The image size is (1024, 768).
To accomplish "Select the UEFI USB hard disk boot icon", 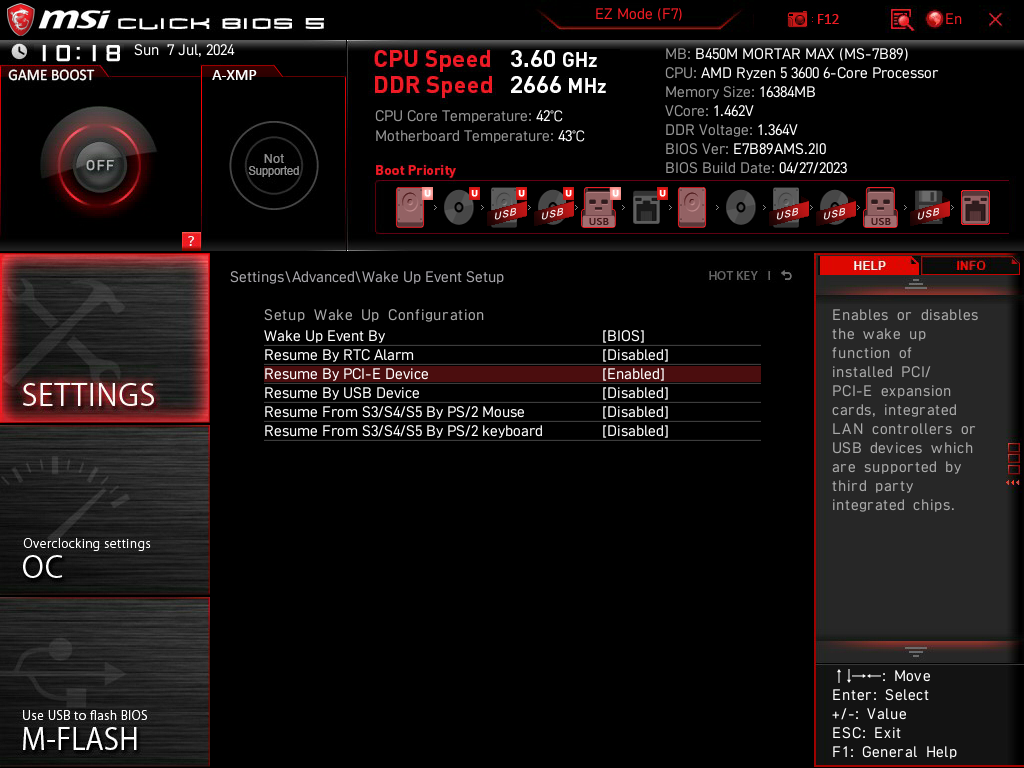I will (508, 208).
